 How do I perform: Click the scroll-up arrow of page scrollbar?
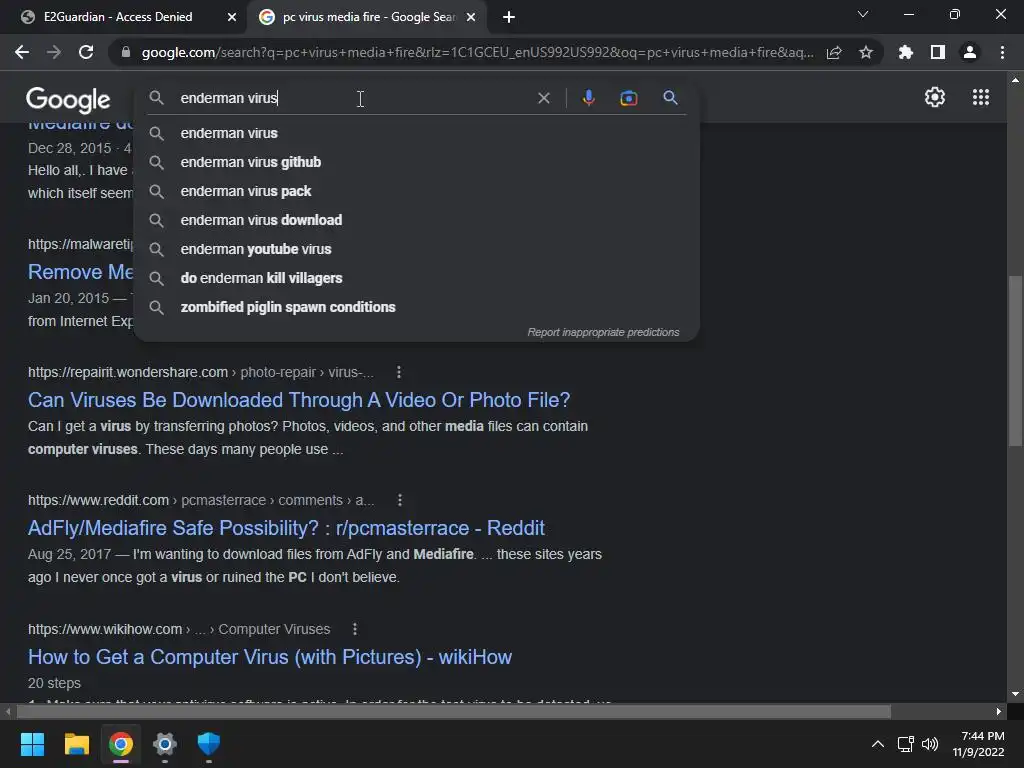[1015, 80]
